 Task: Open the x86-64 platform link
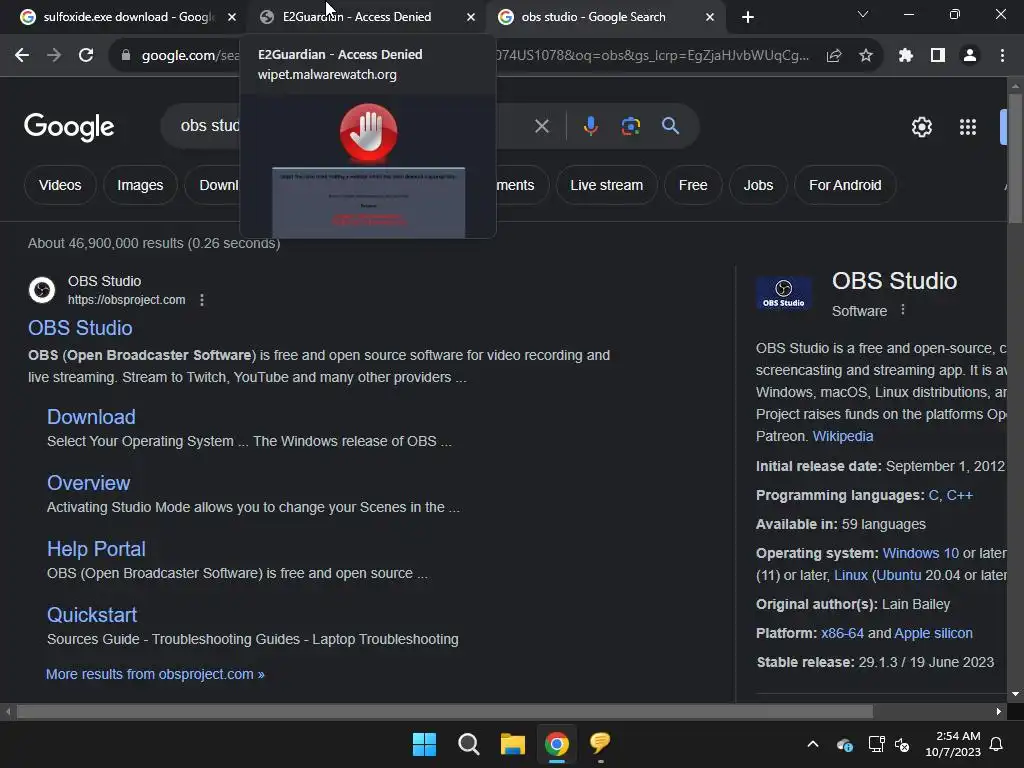coord(842,633)
